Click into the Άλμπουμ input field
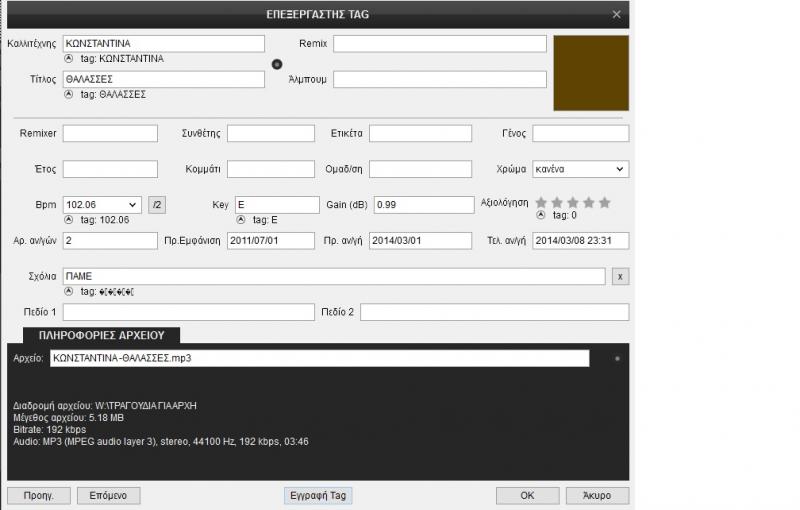The height and width of the screenshot is (510, 800). [x=439, y=80]
